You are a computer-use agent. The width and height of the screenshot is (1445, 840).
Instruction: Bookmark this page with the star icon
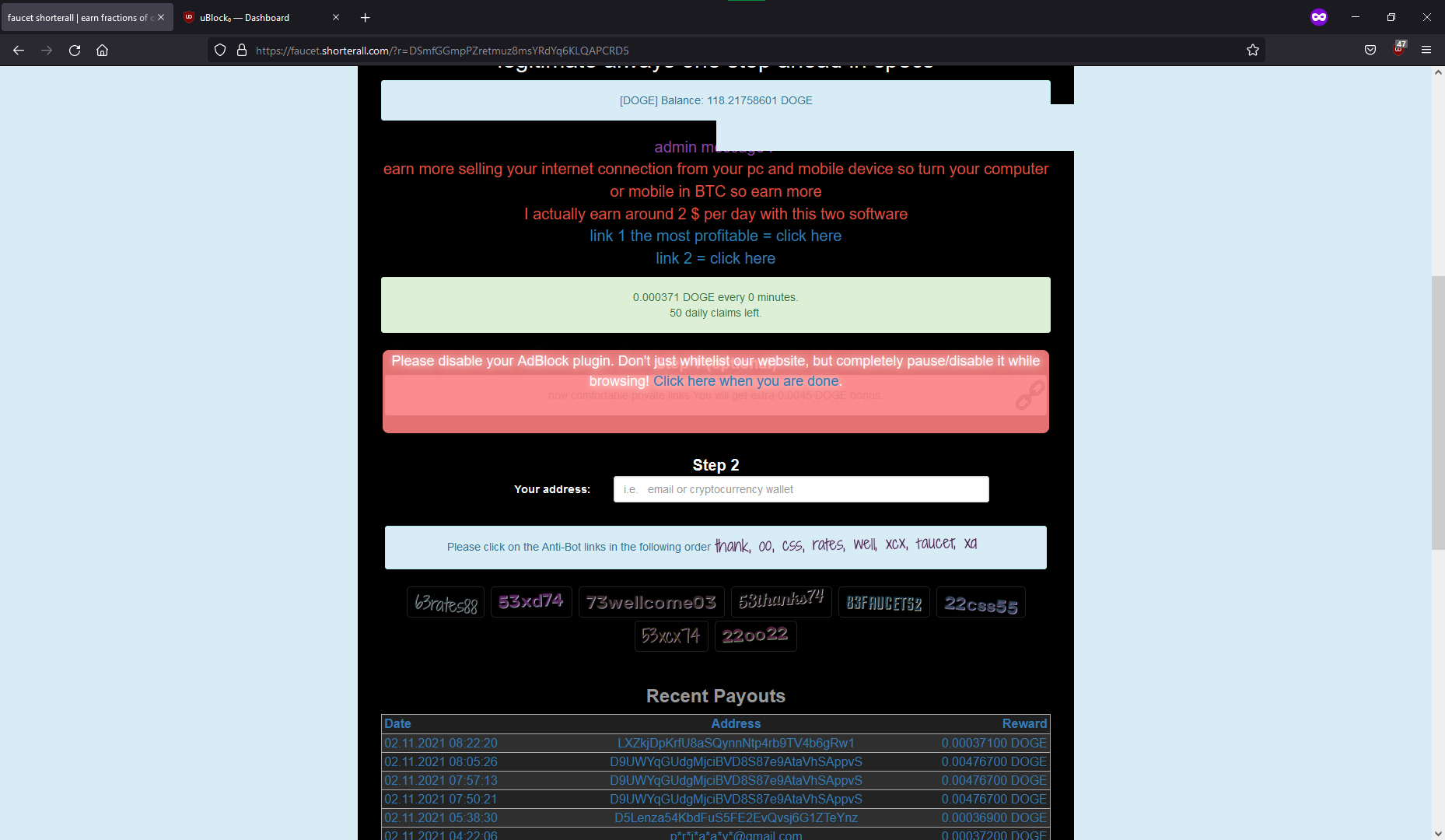pyautogui.click(x=1252, y=50)
